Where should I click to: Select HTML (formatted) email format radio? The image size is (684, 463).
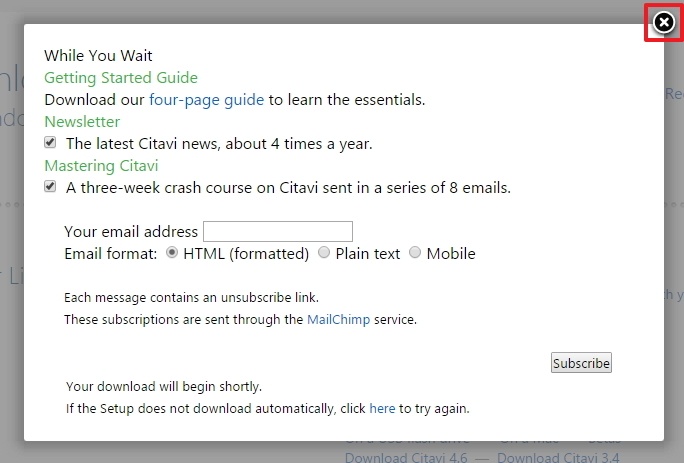[171, 253]
